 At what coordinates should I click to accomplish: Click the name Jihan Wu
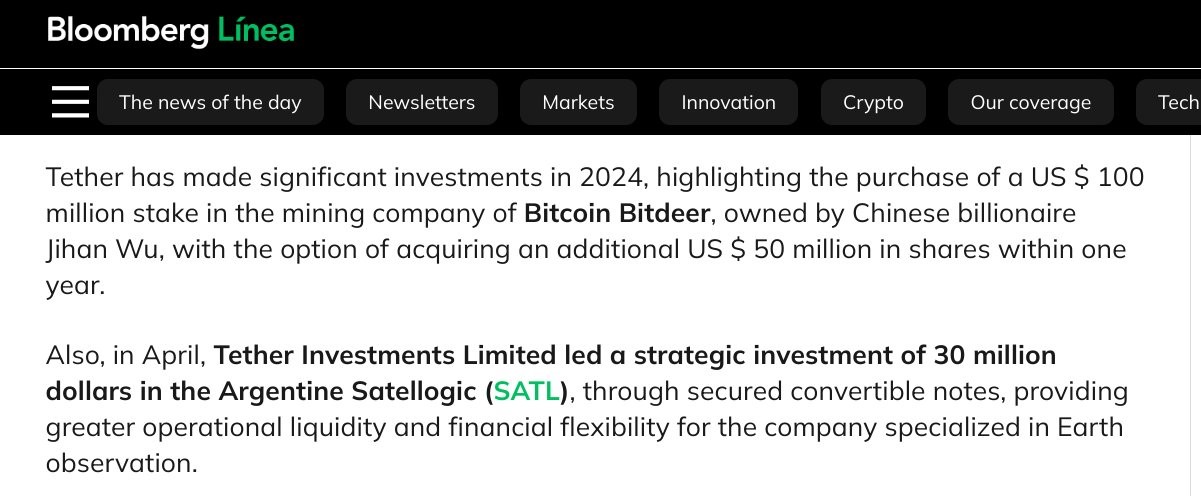(104, 249)
